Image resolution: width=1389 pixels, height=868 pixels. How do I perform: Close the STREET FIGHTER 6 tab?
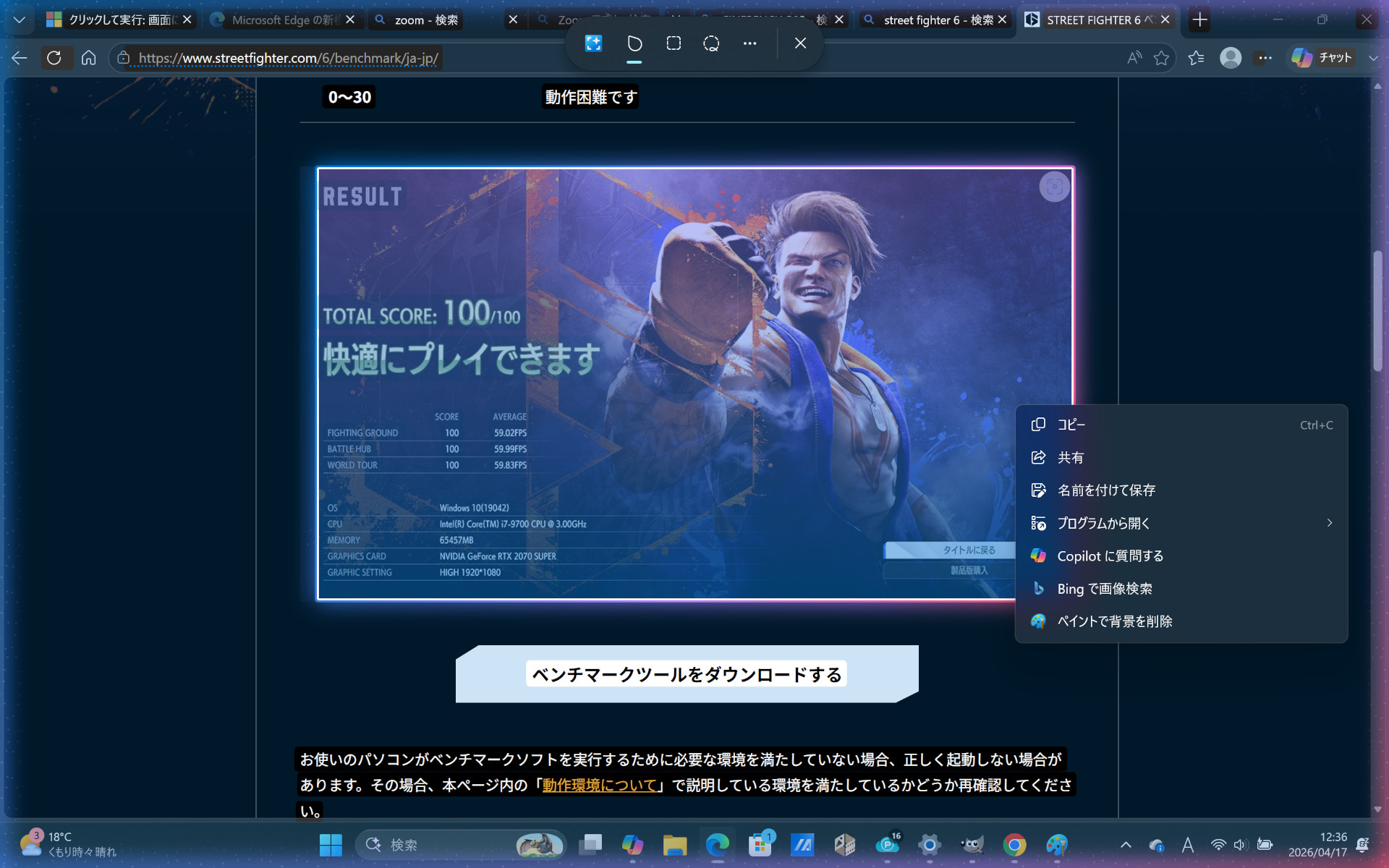1165,20
